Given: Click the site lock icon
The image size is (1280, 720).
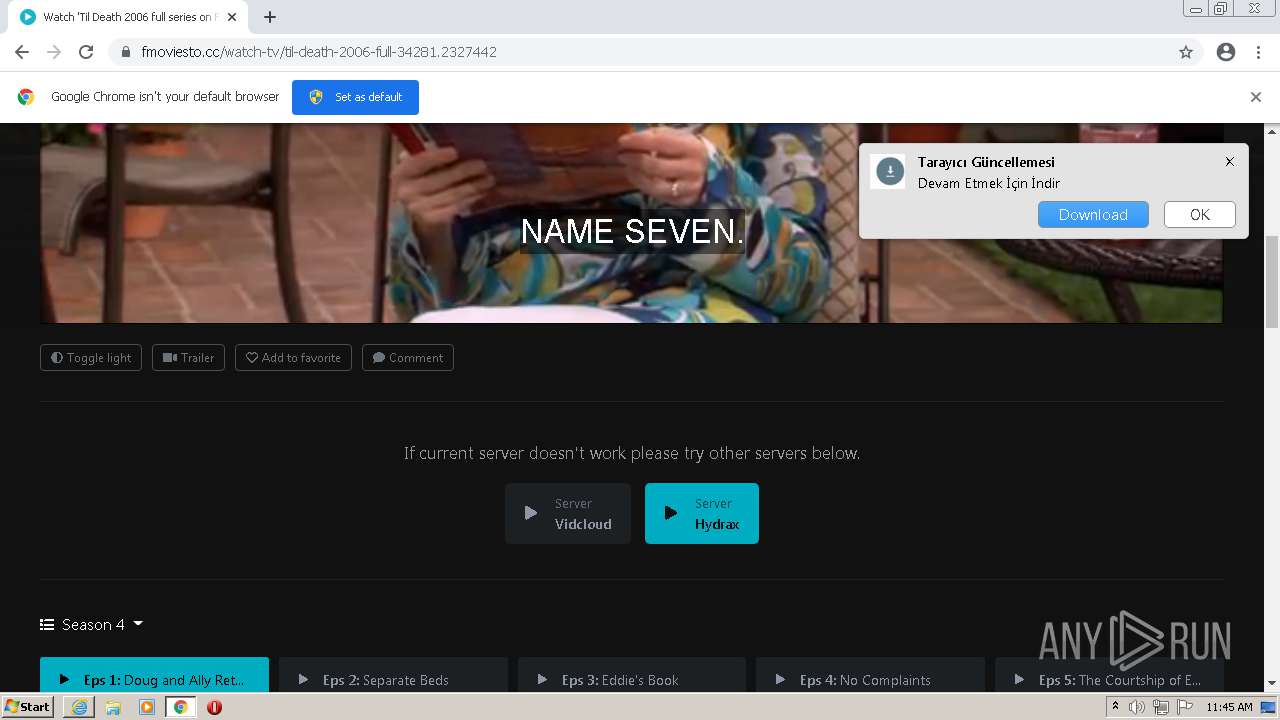Looking at the screenshot, I should tap(125, 52).
